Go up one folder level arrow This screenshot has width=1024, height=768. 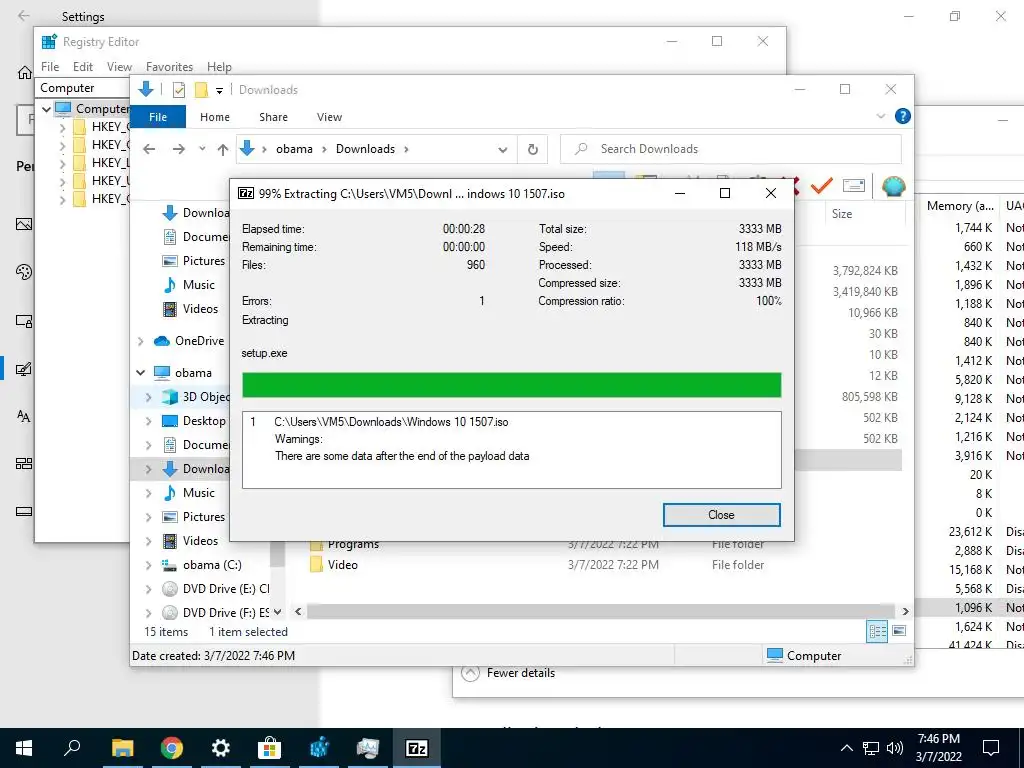223,149
